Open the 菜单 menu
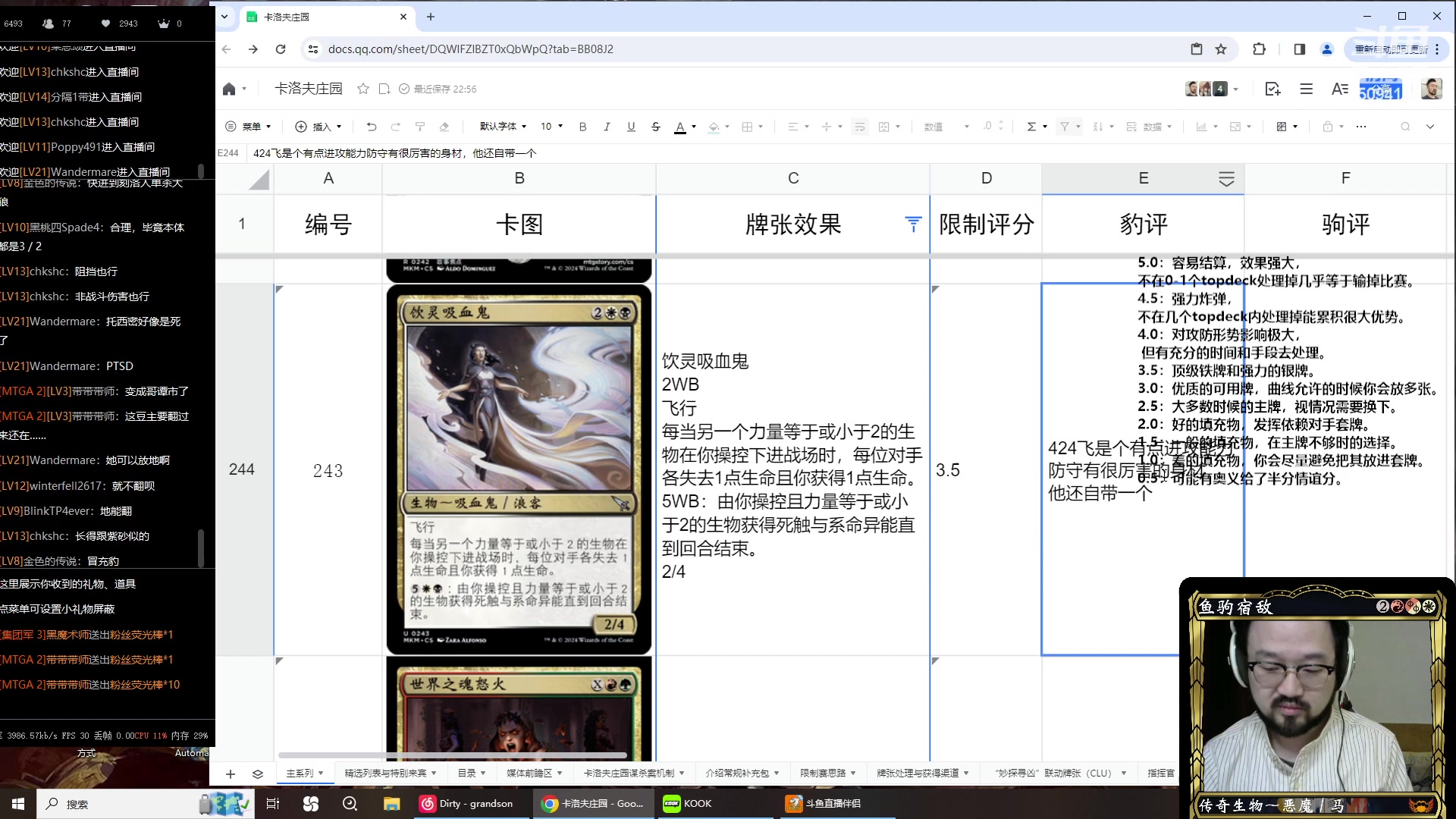The height and width of the screenshot is (819, 1456). [x=248, y=127]
